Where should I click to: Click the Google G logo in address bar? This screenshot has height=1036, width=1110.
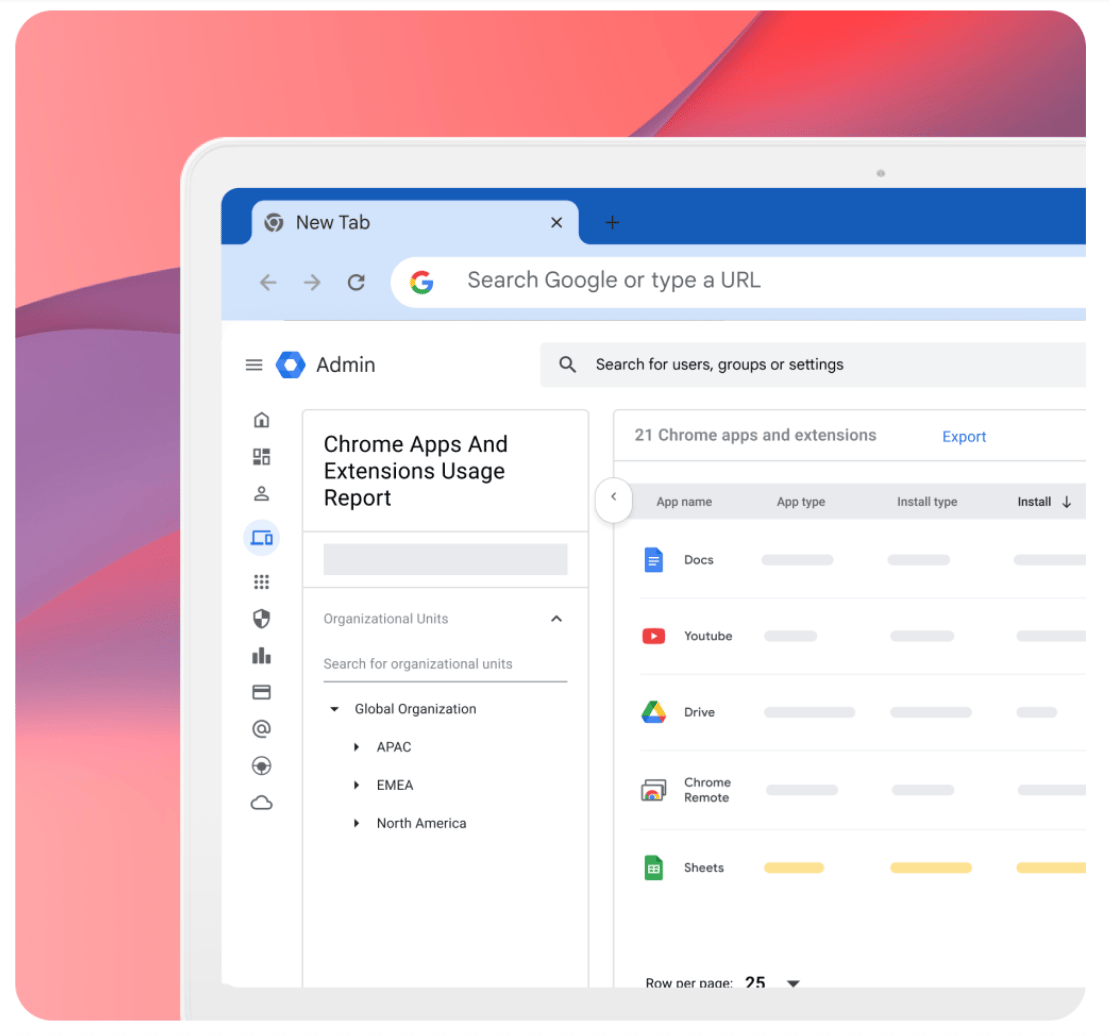pos(422,282)
